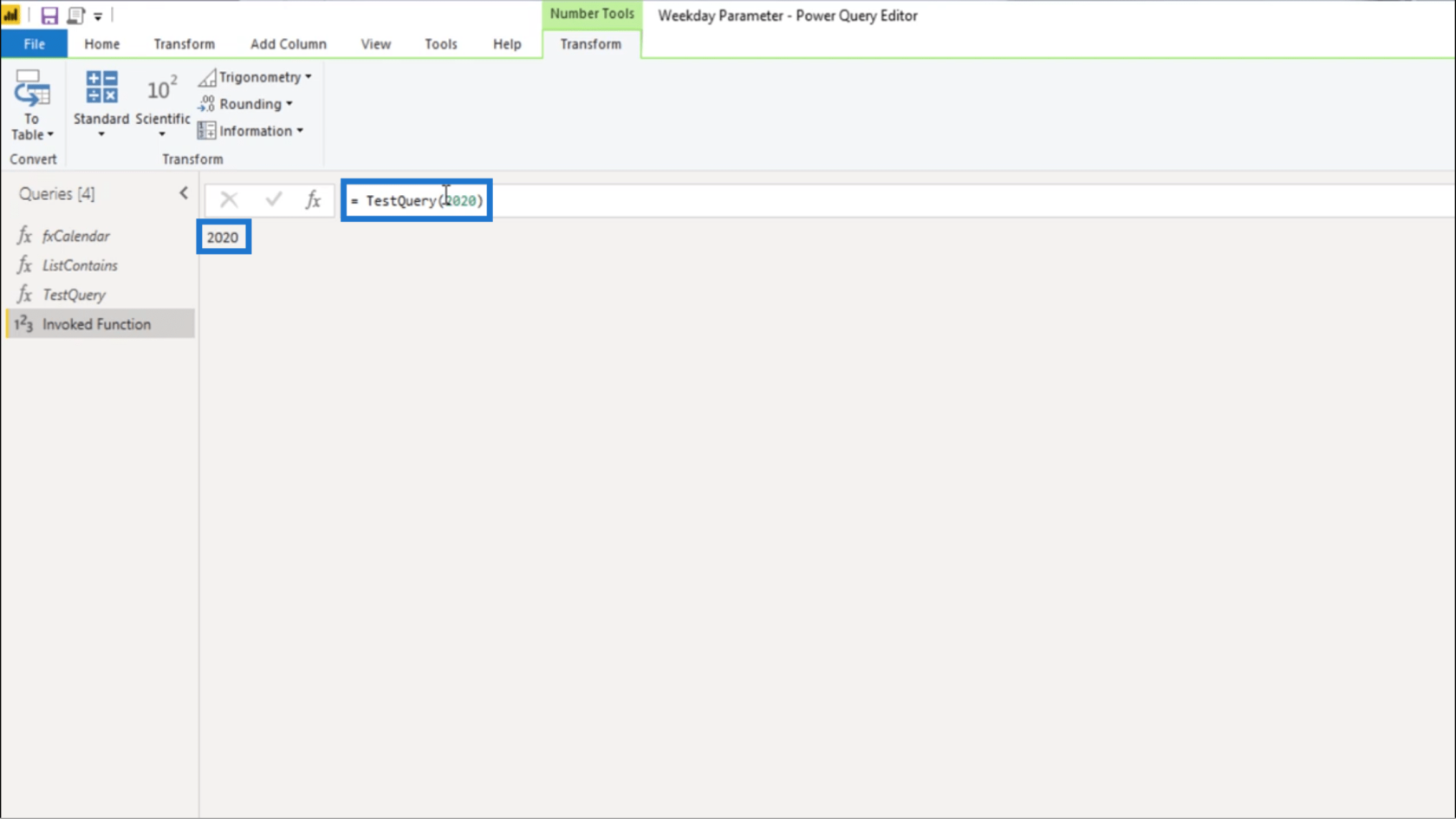Expand the Standard dropdown arrow

pyautogui.click(x=101, y=134)
